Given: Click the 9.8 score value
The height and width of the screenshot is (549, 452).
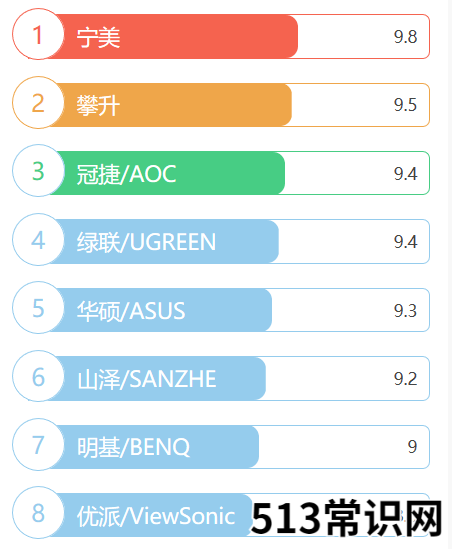Looking at the screenshot, I should point(405,36).
